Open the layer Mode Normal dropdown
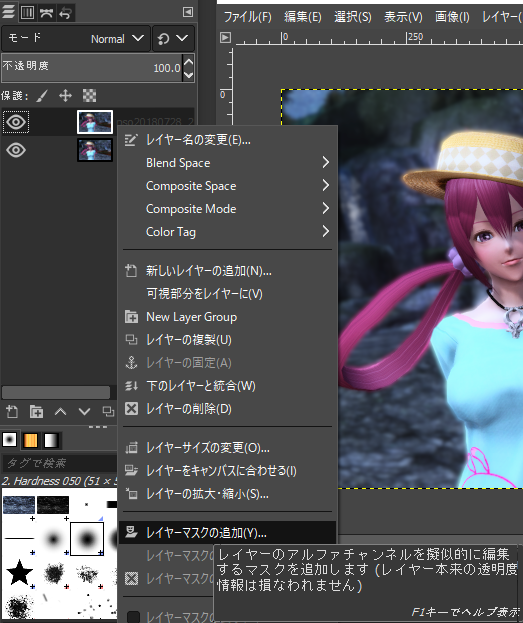This screenshot has height=623, width=523. [x=76, y=39]
